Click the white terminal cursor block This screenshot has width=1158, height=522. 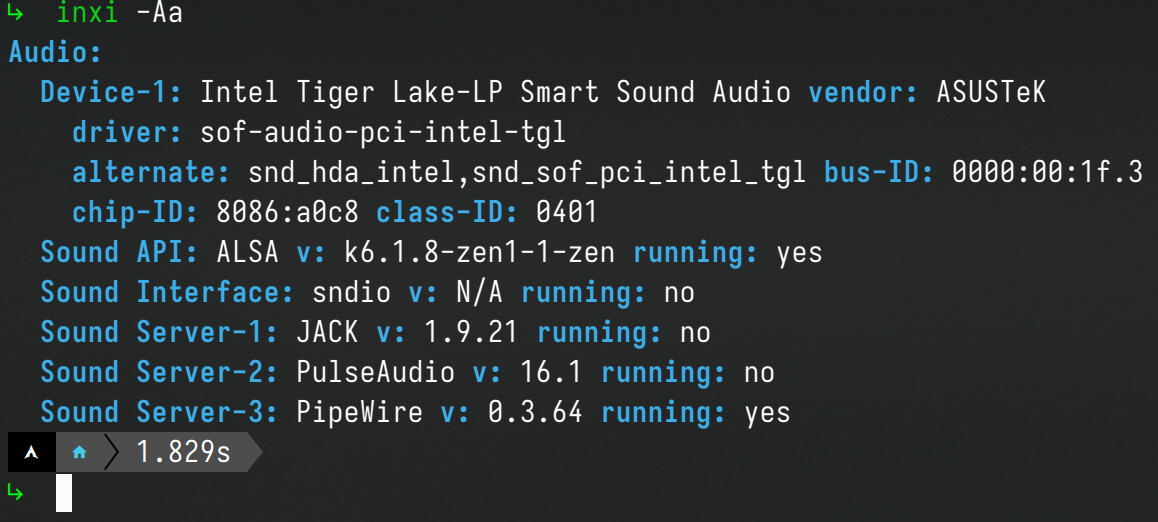click(x=64, y=492)
